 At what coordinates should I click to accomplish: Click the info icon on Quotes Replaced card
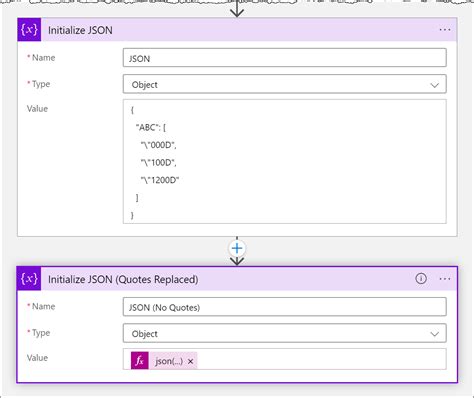click(x=421, y=278)
